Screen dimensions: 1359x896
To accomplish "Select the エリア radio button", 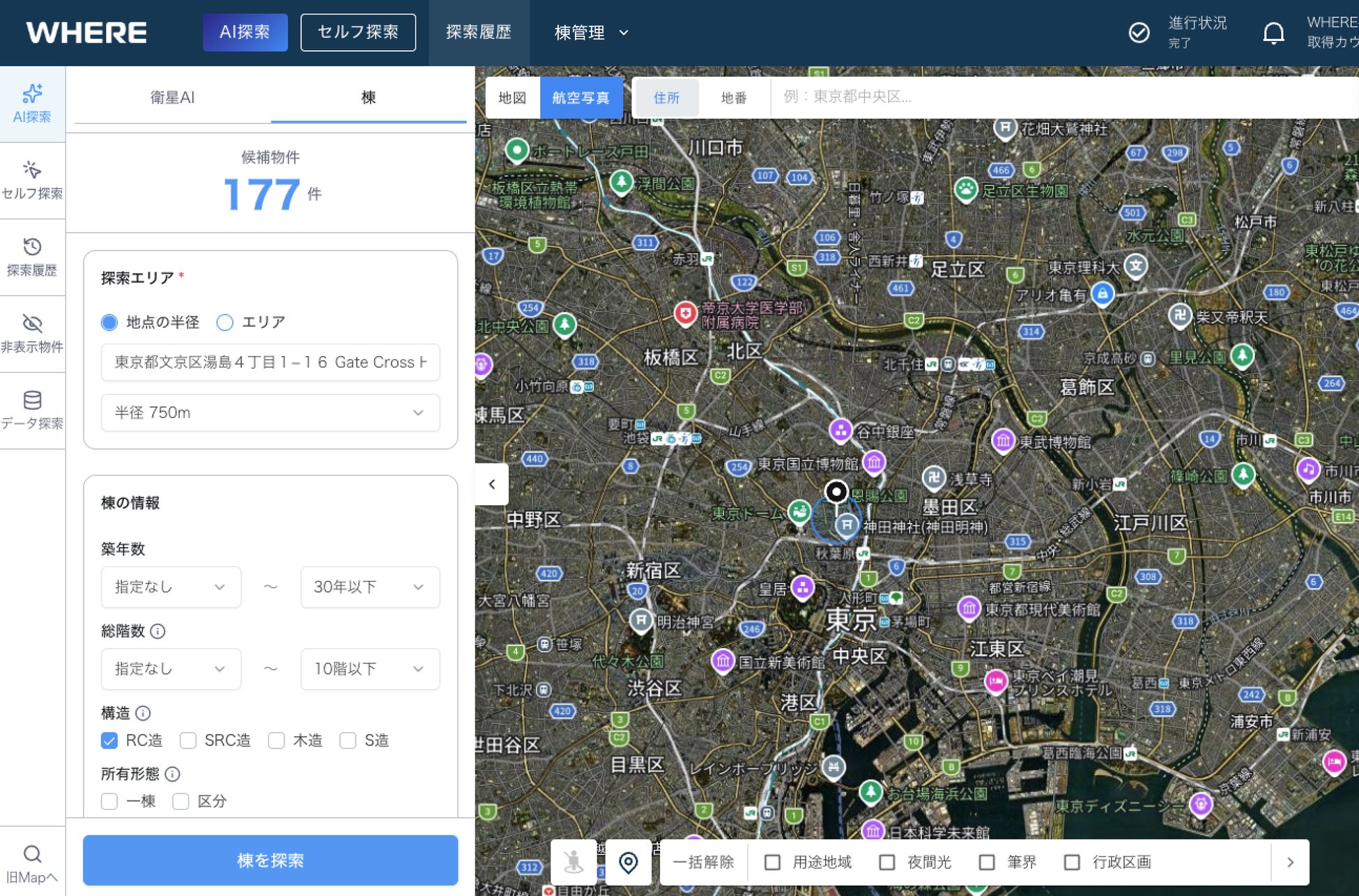I will [x=224, y=322].
